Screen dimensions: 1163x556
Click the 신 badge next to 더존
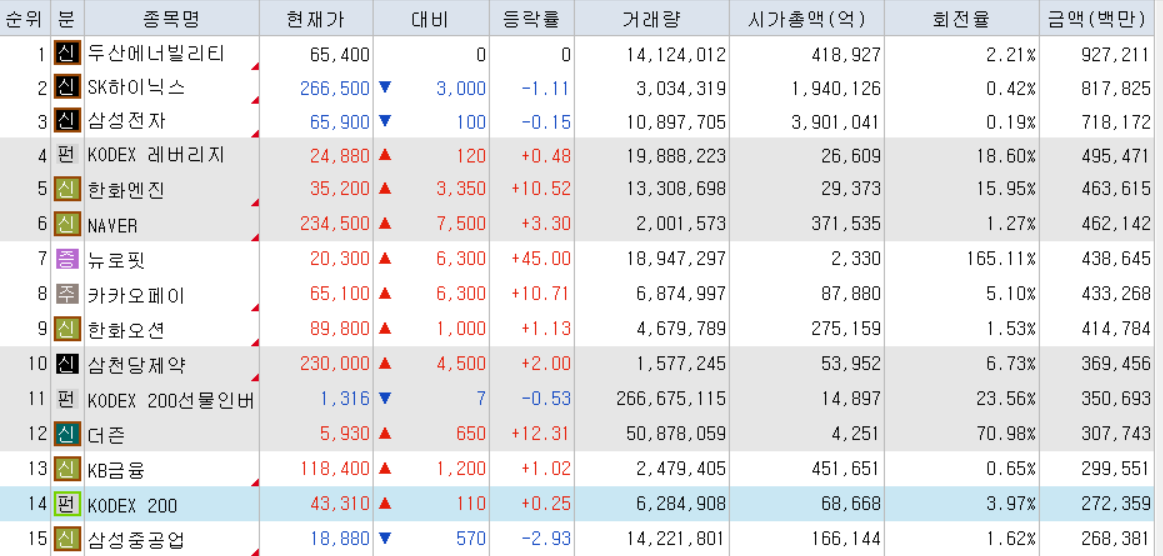coord(67,434)
